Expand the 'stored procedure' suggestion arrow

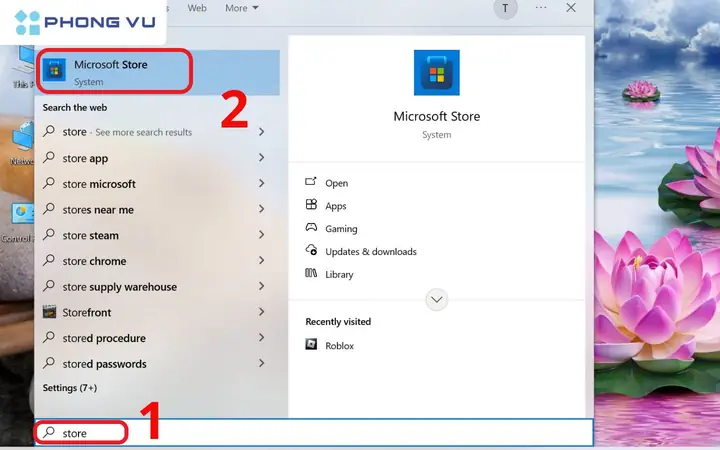tap(261, 338)
